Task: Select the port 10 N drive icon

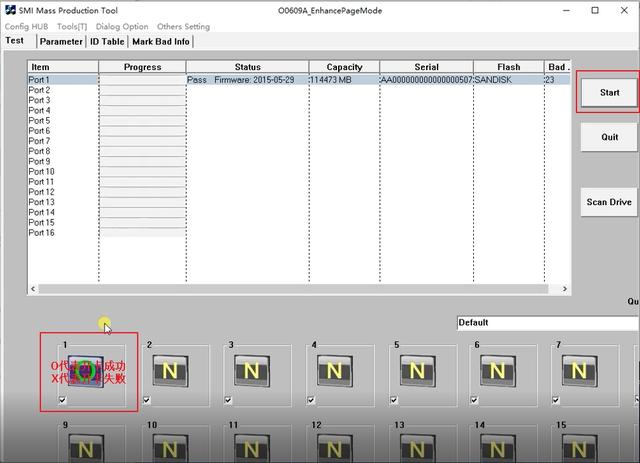Action: coord(170,448)
